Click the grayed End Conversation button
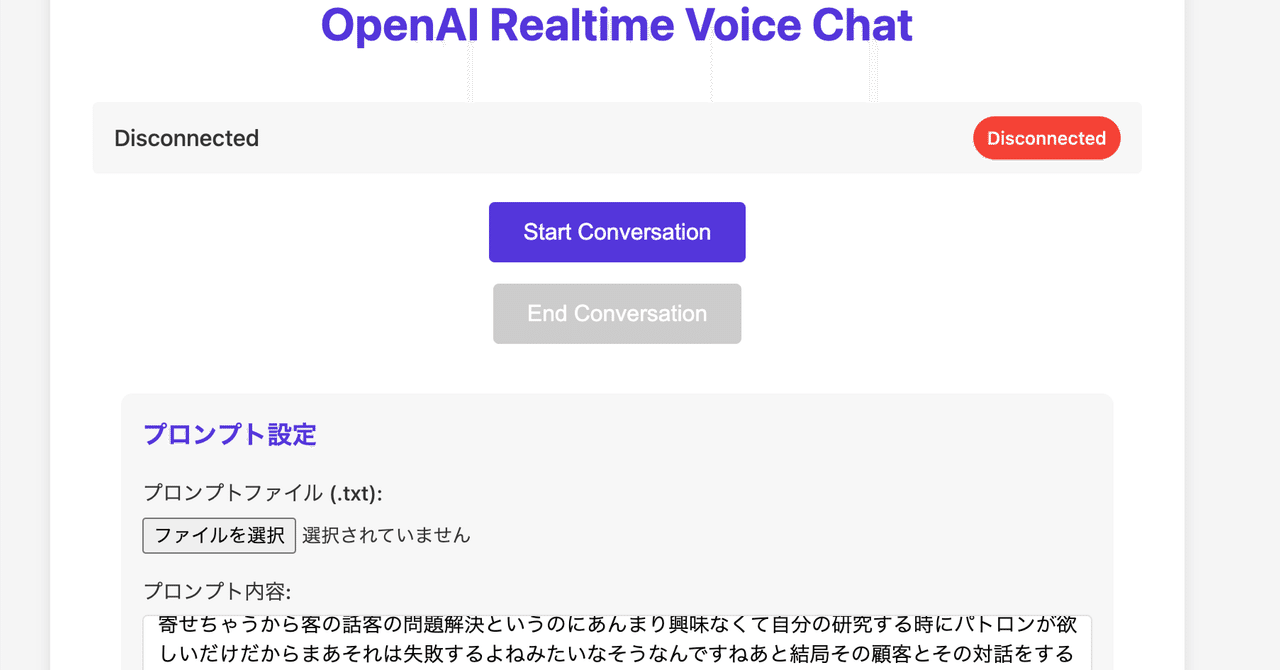The width and height of the screenshot is (1280, 670). [x=617, y=314]
